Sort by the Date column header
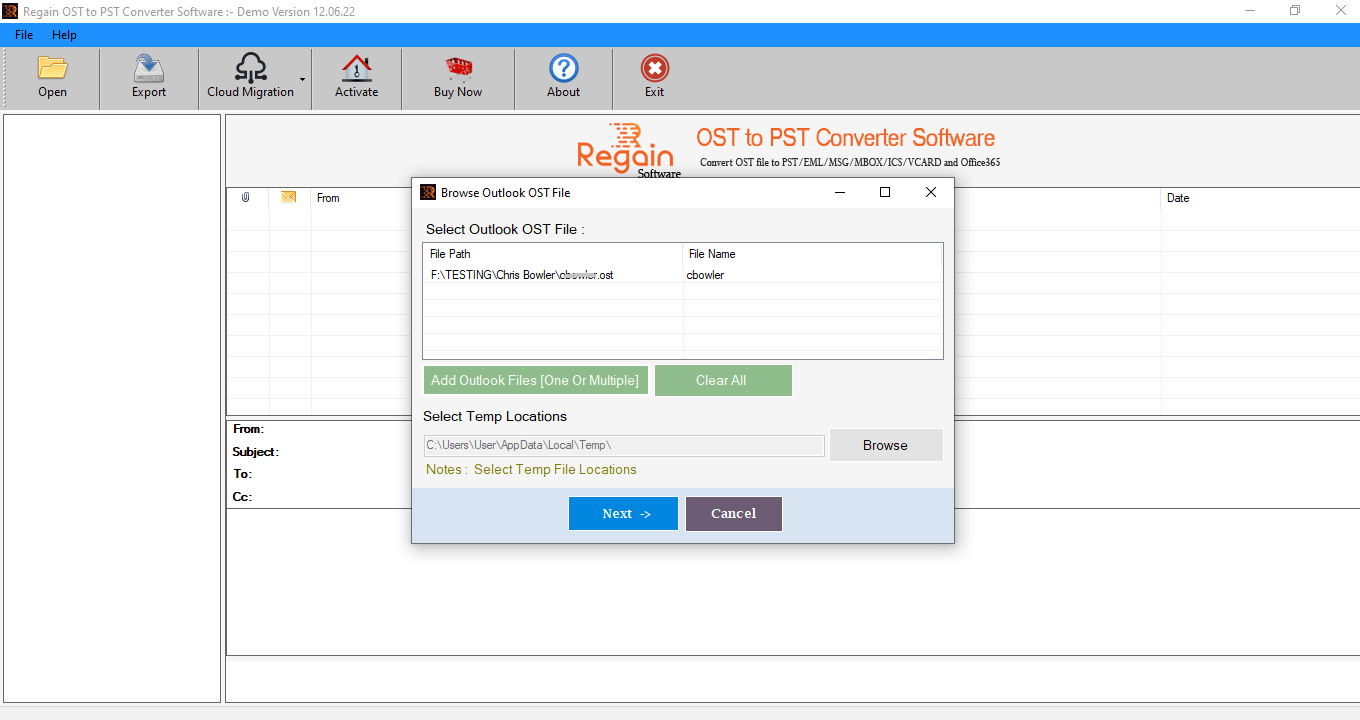 tap(1178, 198)
